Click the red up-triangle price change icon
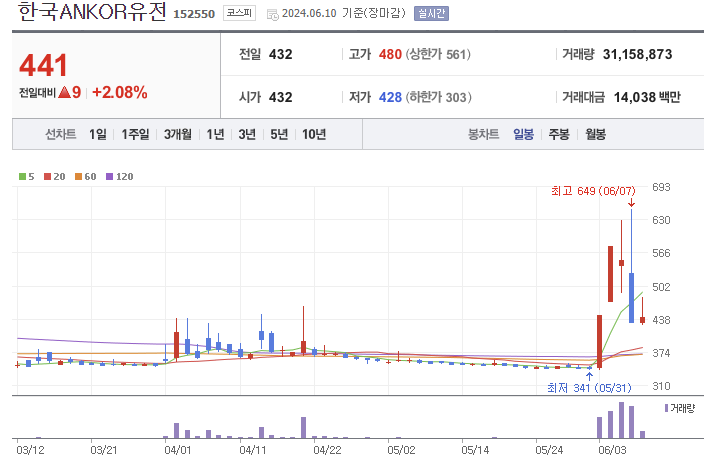This screenshot has width=704, height=458. point(65,92)
